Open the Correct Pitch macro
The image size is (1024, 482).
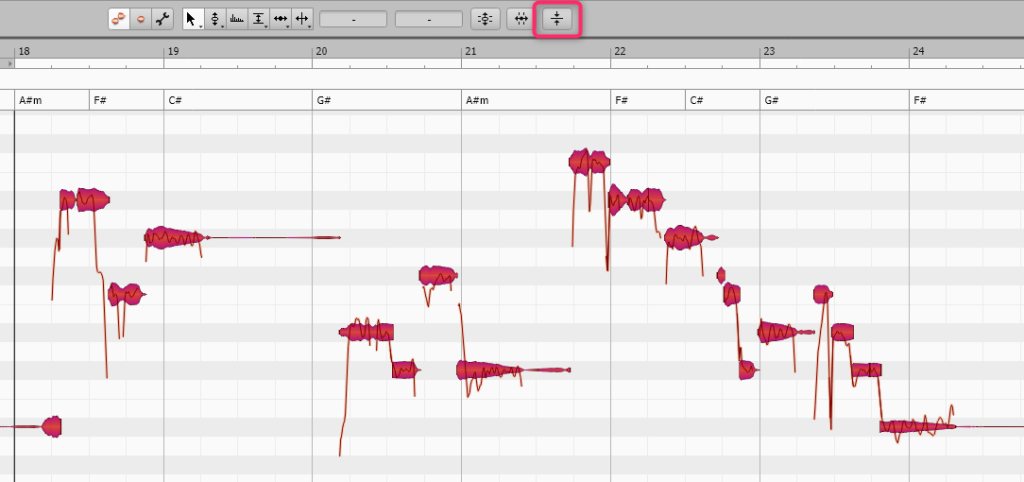[485, 19]
